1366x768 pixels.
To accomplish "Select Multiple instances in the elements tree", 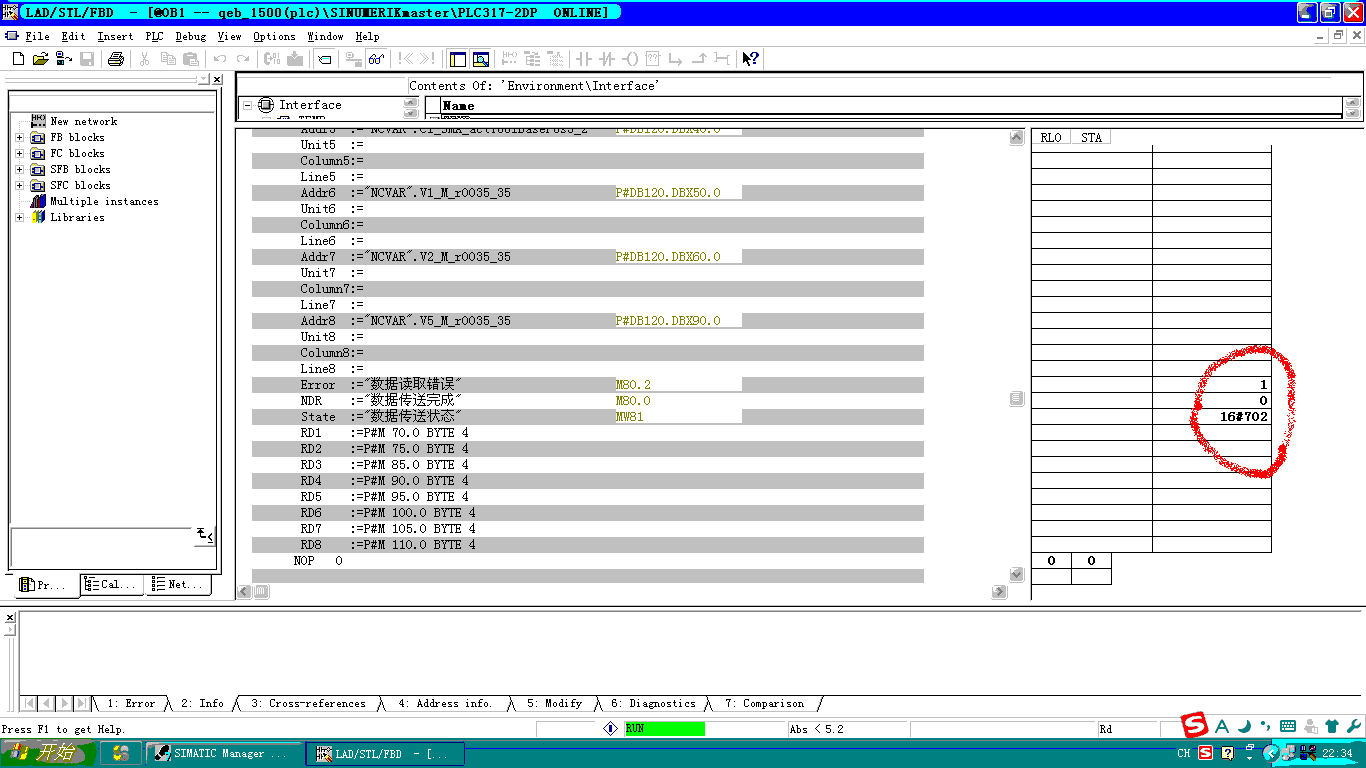I will point(104,202).
